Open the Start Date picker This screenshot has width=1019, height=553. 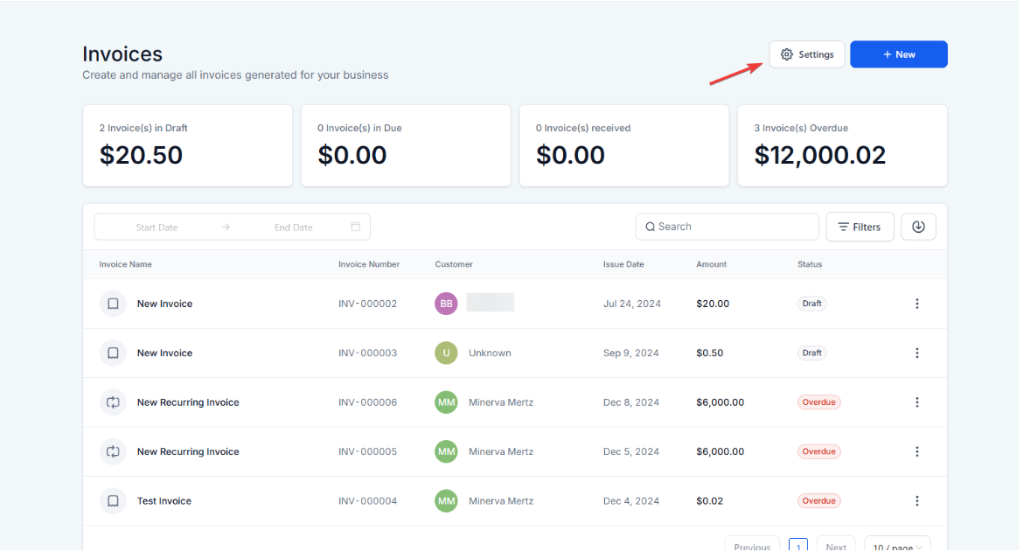(x=157, y=227)
